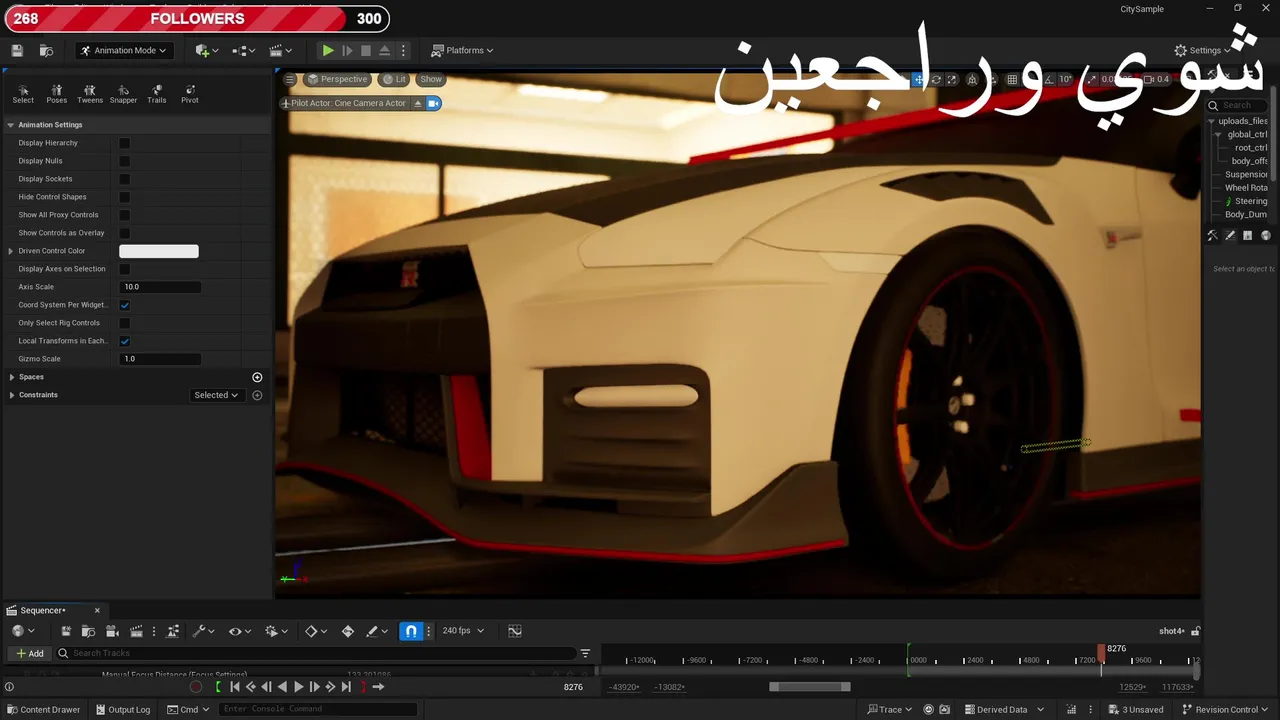
Task: Expand the Constraints section
Action: [11, 395]
